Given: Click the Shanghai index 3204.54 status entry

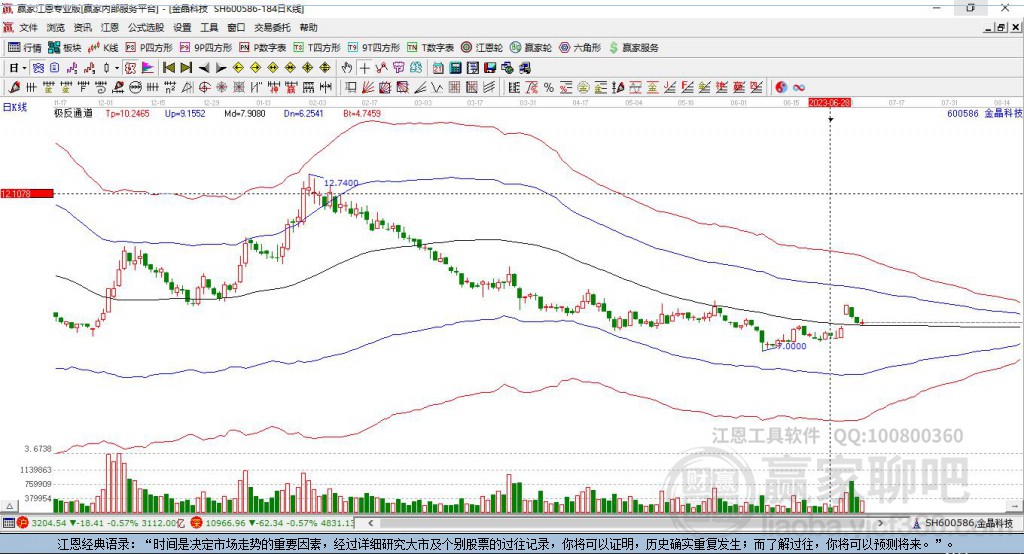Looking at the screenshot, I should (103, 523).
